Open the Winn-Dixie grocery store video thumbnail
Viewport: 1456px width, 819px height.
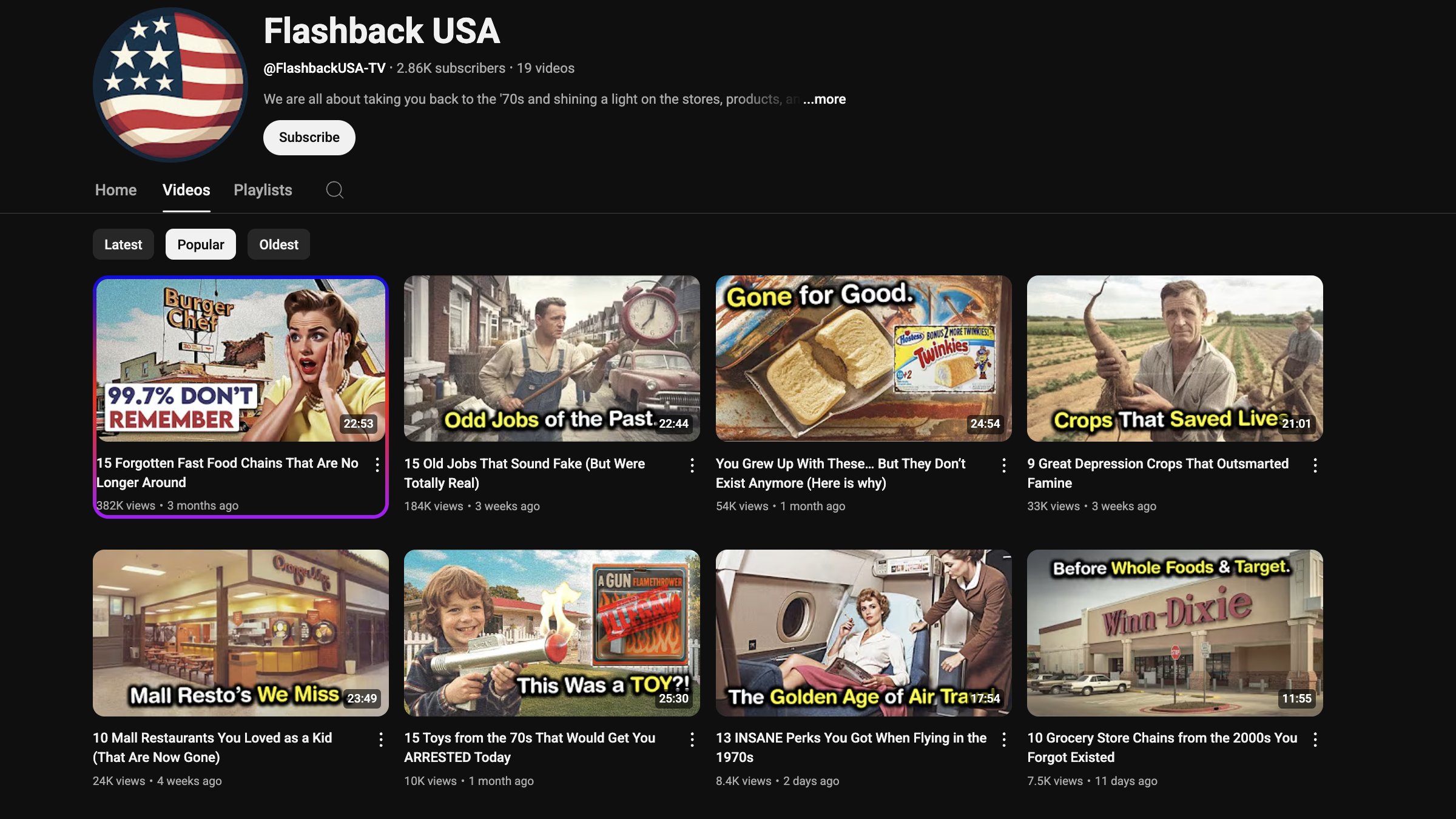pyautogui.click(x=1175, y=633)
